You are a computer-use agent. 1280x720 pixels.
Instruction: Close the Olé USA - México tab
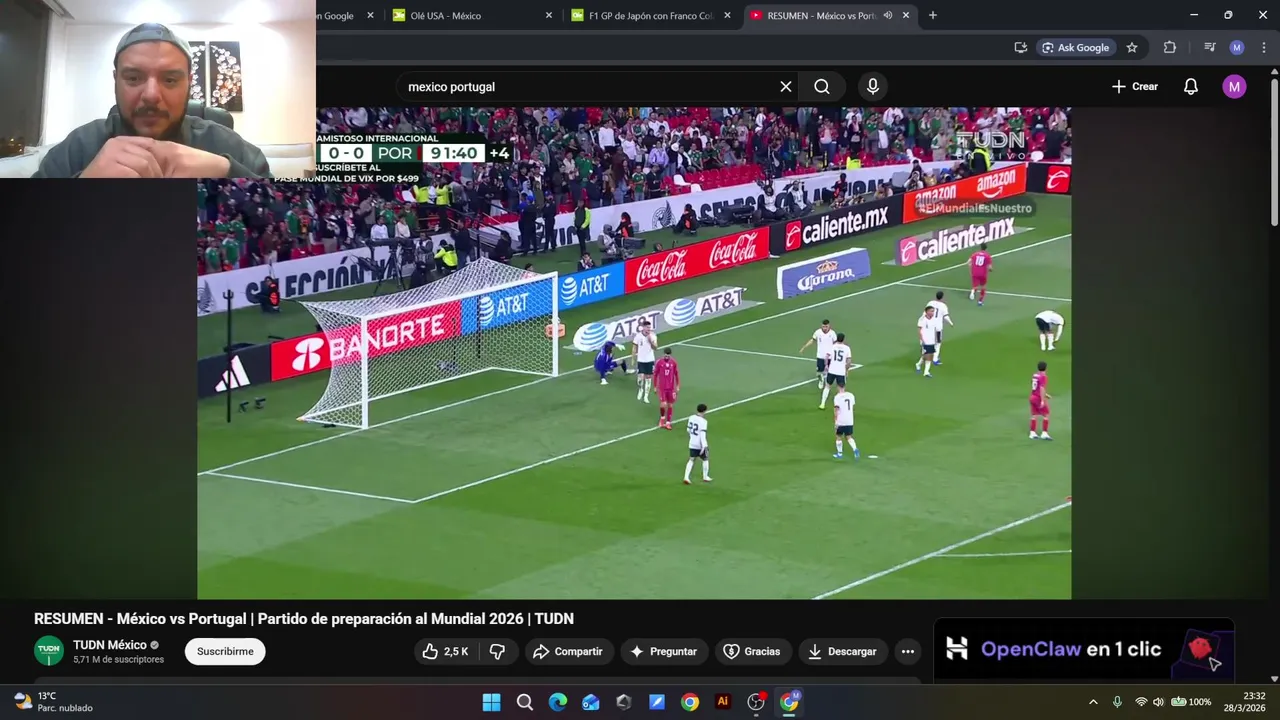(x=549, y=16)
